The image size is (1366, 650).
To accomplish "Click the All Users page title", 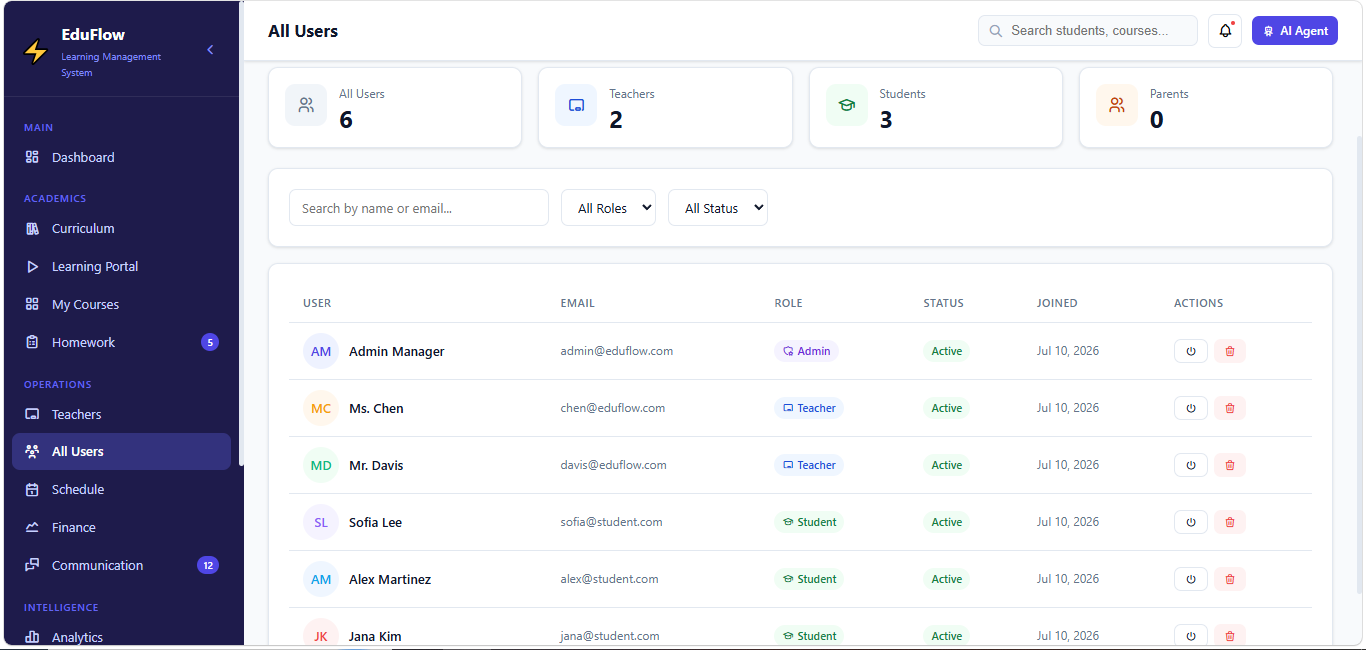I will pyautogui.click(x=303, y=31).
